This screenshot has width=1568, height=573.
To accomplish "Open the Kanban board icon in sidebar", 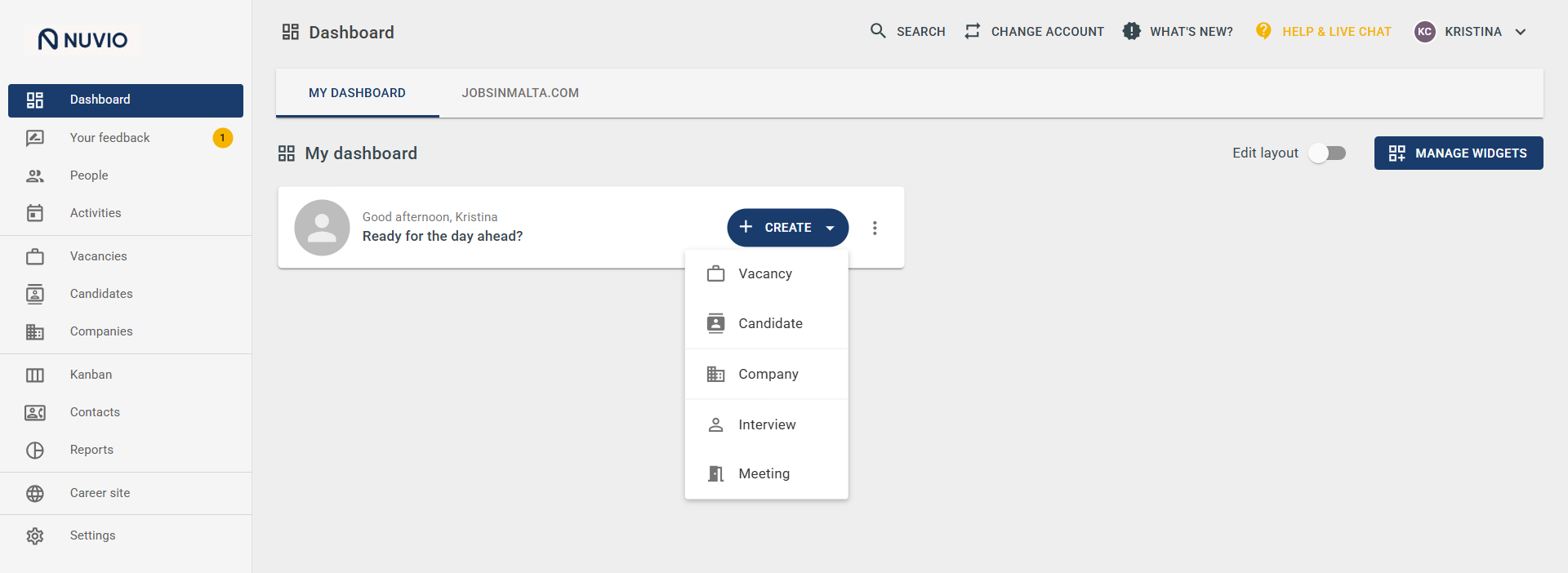I will (35, 375).
